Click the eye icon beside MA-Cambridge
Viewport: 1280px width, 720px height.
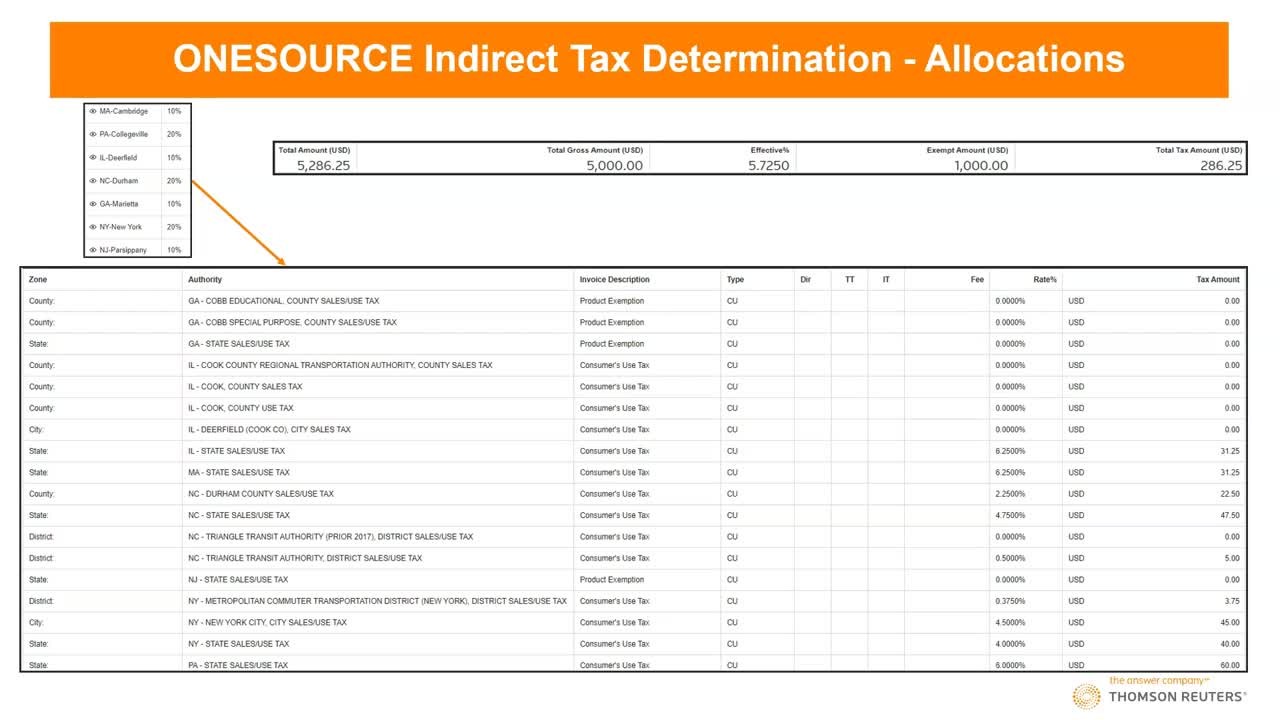93,111
